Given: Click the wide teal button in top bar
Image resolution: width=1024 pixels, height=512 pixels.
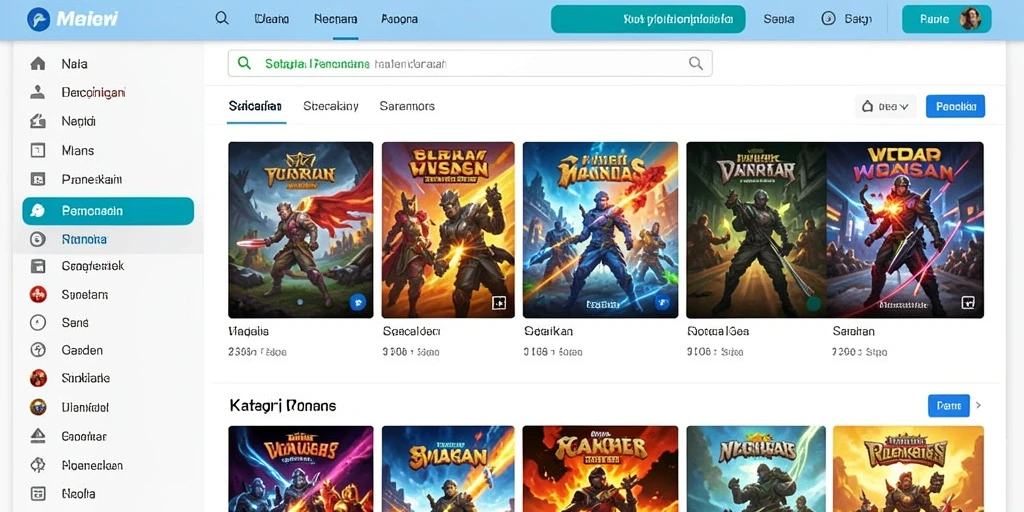Looking at the screenshot, I should [x=648, y=19].
